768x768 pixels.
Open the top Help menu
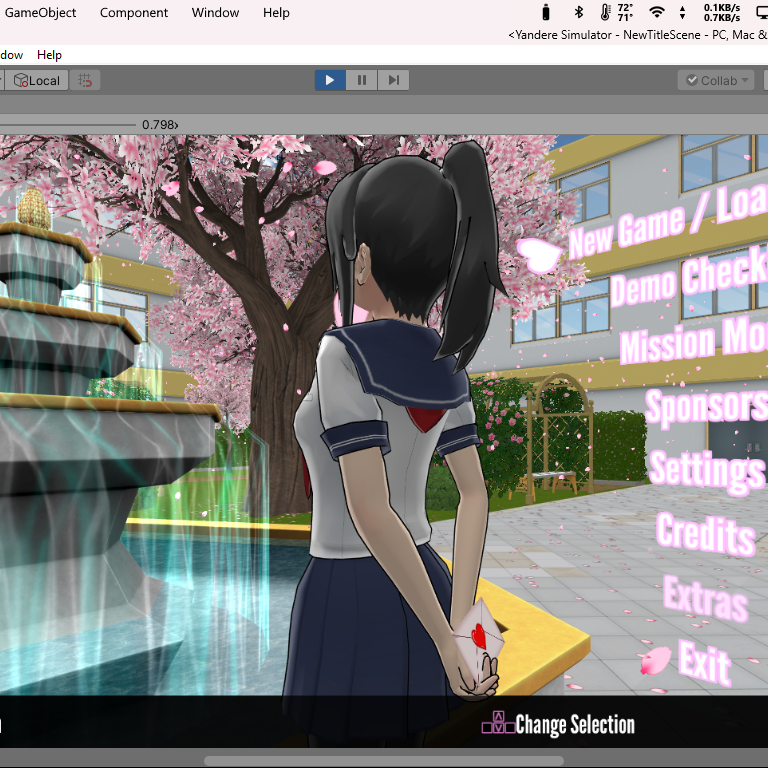276,13
